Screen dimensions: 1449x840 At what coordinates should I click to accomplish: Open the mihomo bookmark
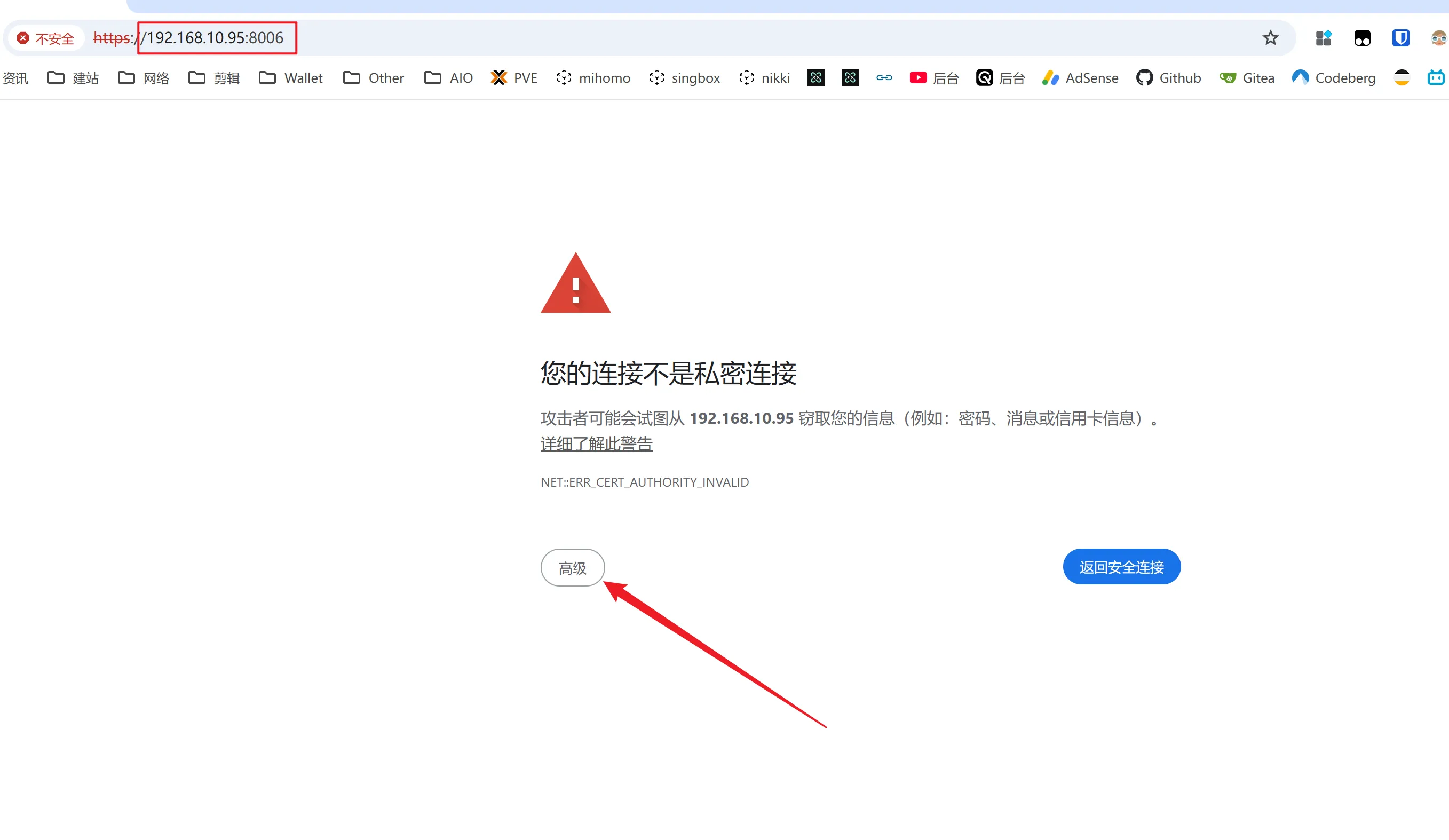(593, 77)
